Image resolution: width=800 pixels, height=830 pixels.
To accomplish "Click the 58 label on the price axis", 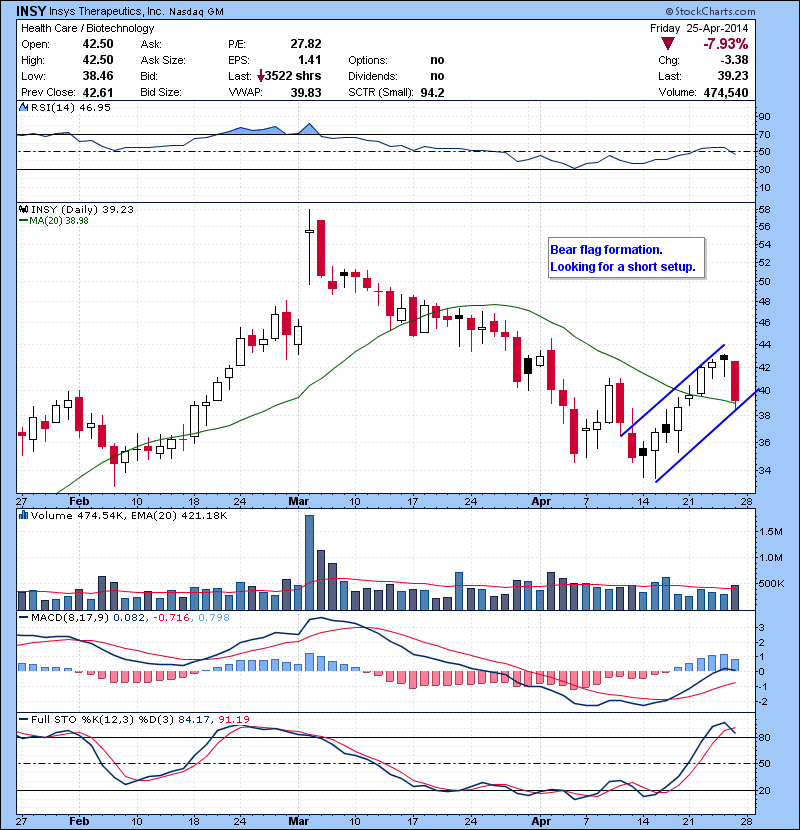I will 764,210.
